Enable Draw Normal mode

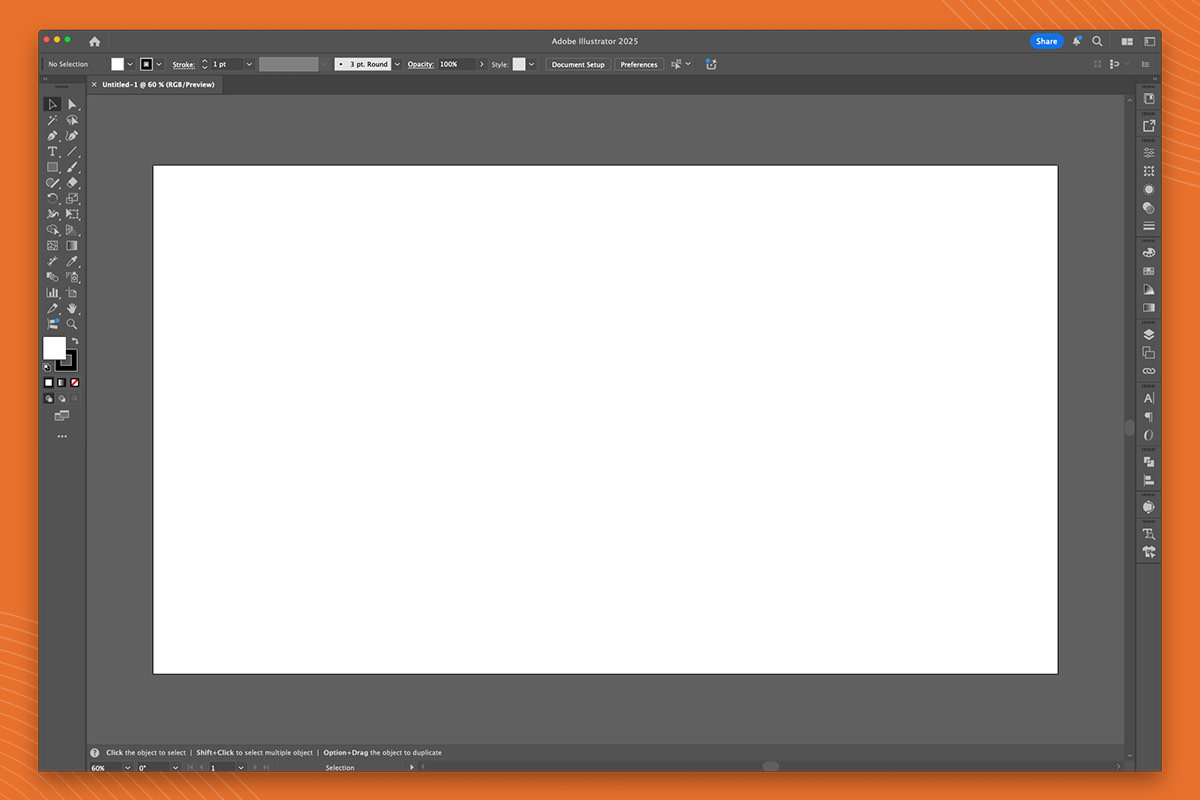click(x=48, y=398)
